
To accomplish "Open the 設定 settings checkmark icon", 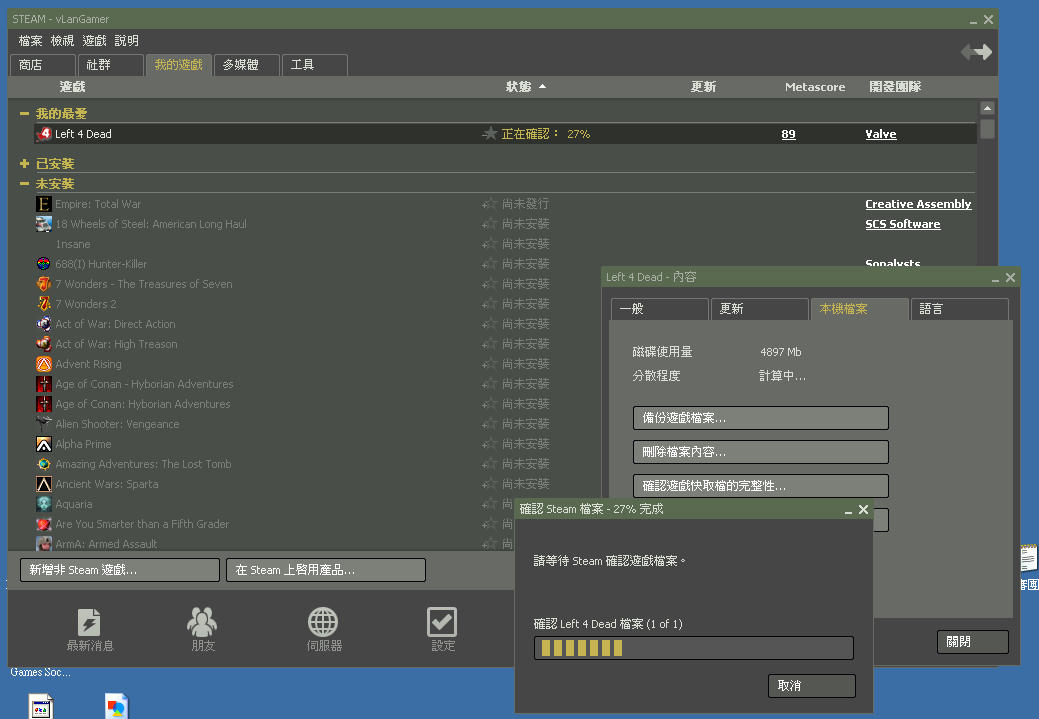I will click(442, 622).
